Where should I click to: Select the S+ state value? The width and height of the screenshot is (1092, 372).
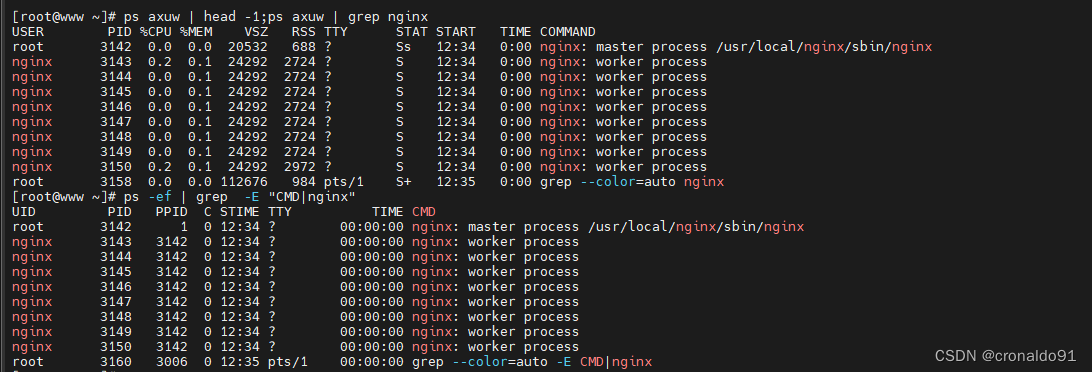pos(404,182)
